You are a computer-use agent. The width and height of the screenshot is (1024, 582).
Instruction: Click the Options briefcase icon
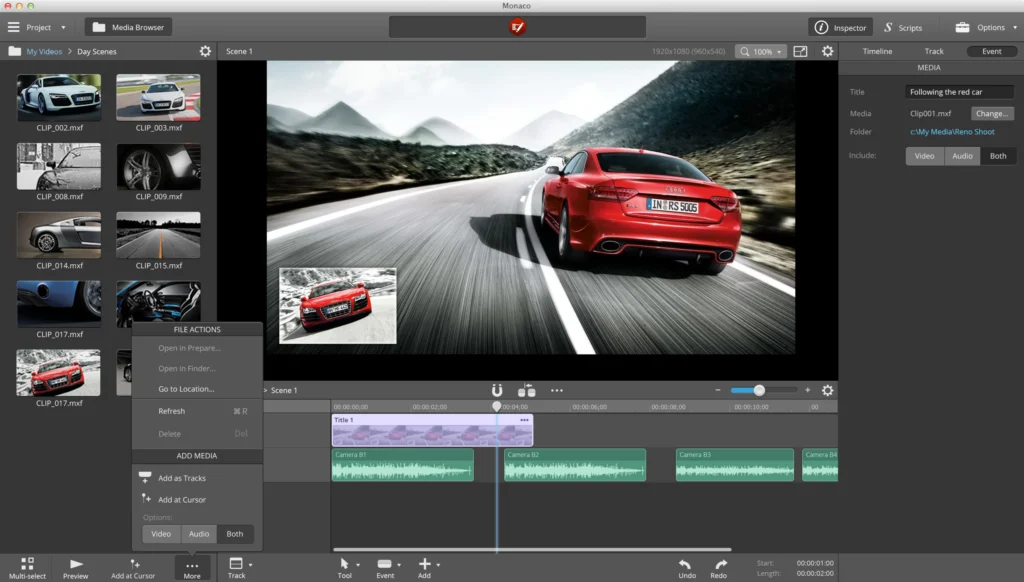coord(962,27)
